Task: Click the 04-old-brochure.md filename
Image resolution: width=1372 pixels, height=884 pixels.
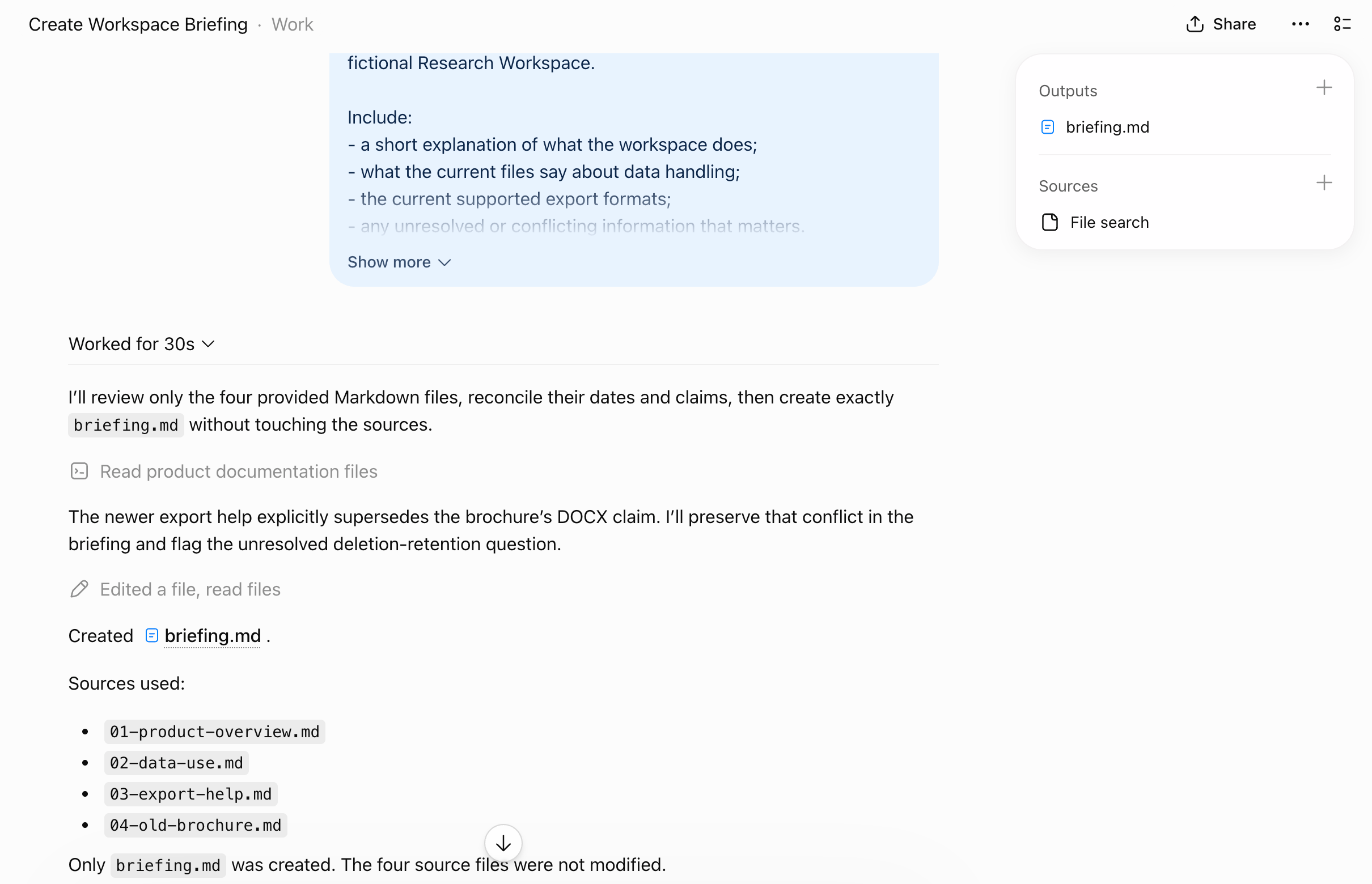Action: tap(195, 825)
